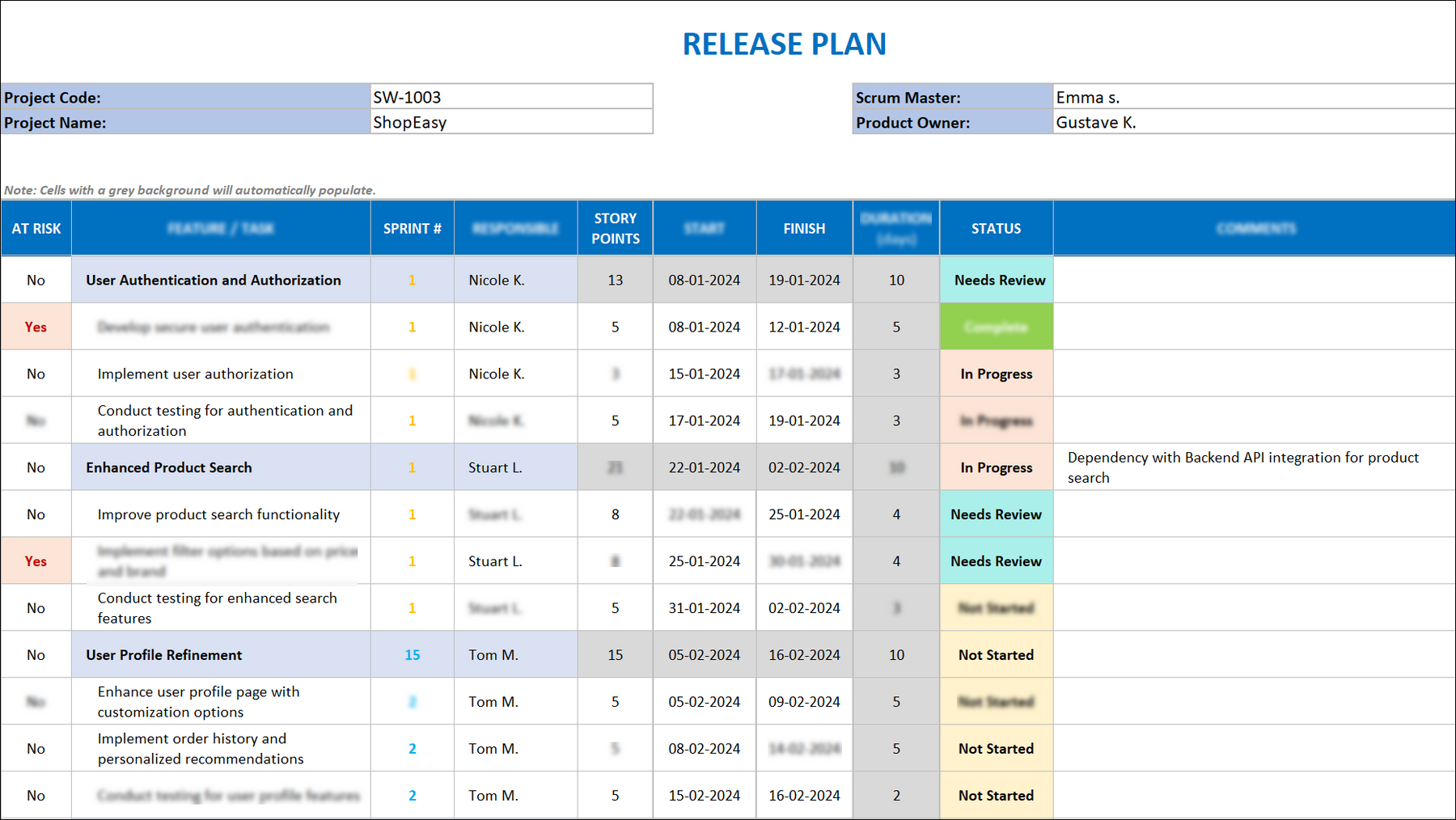Select the Scrum Master field showing Emma s.

(x=1250, y=96)
